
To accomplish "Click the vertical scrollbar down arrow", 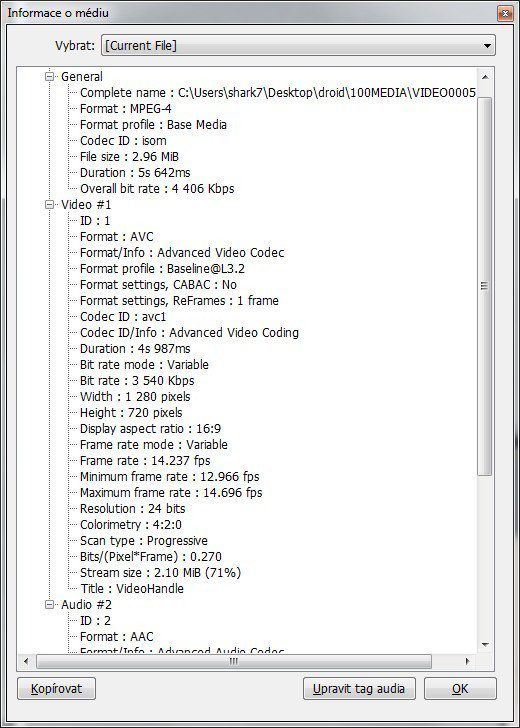I will click(485, 644).
